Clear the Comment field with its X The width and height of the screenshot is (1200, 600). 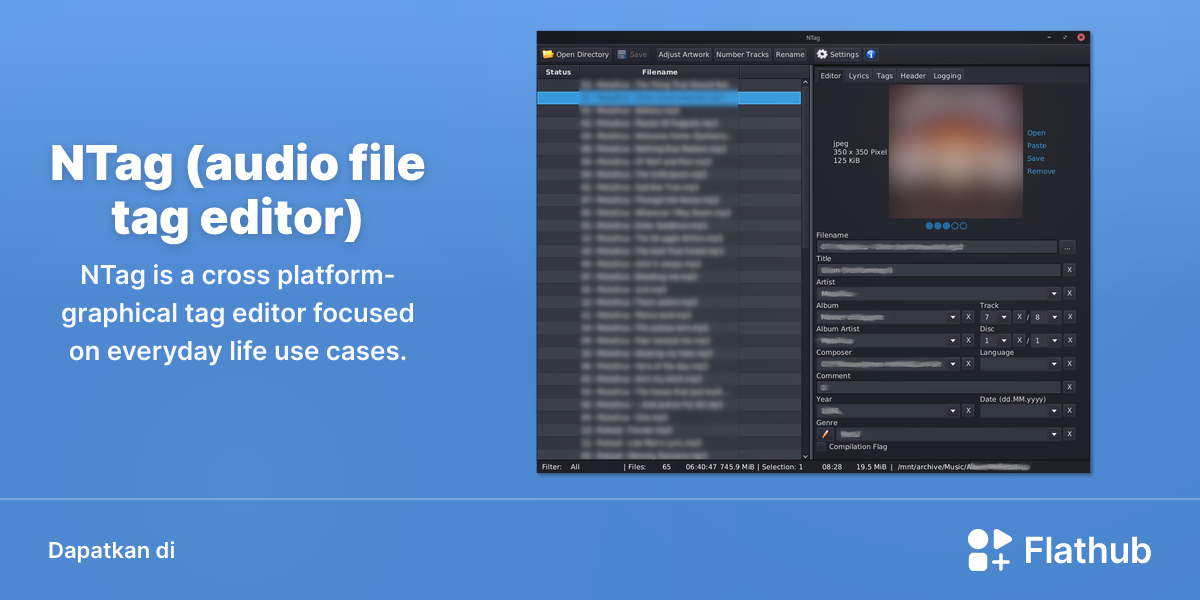[x=1069, y=387]
